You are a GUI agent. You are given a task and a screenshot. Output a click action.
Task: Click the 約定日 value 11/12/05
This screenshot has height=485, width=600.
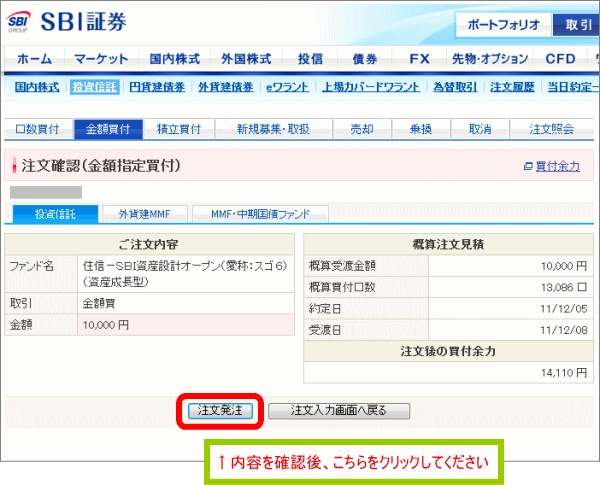pos(564,309)
